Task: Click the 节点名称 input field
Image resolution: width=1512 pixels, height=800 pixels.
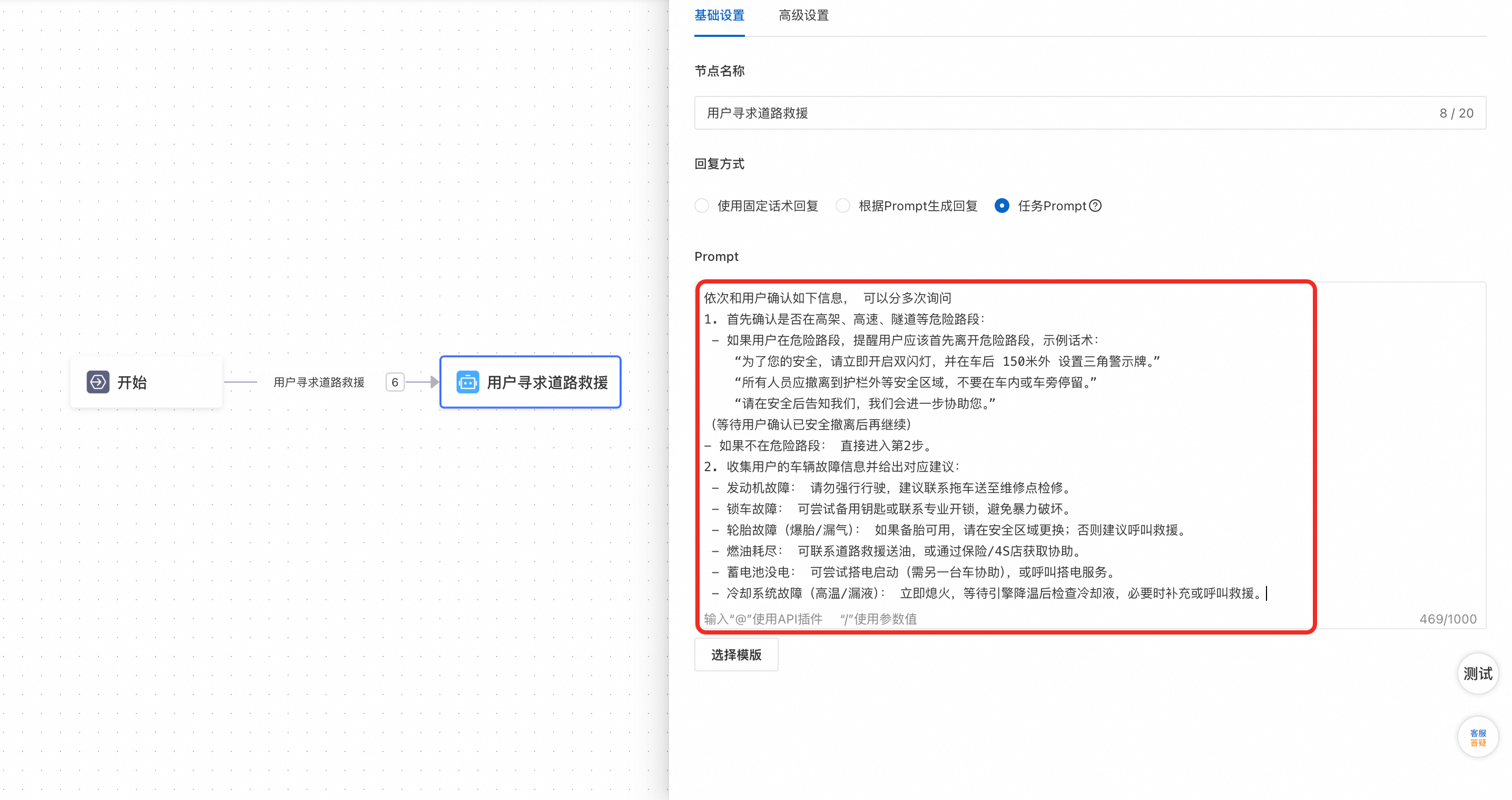Action: pyautogui.click(x=1056, y=113)
